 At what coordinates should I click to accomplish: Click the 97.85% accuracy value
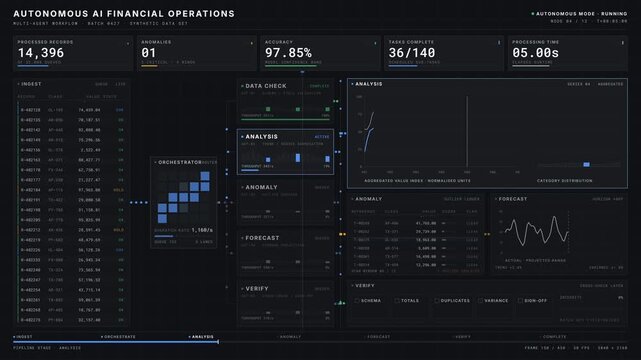tap(288, 53)
